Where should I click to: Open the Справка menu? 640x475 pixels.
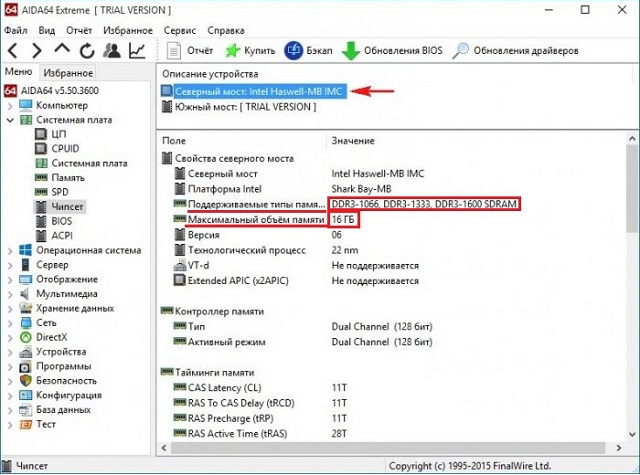226,31
